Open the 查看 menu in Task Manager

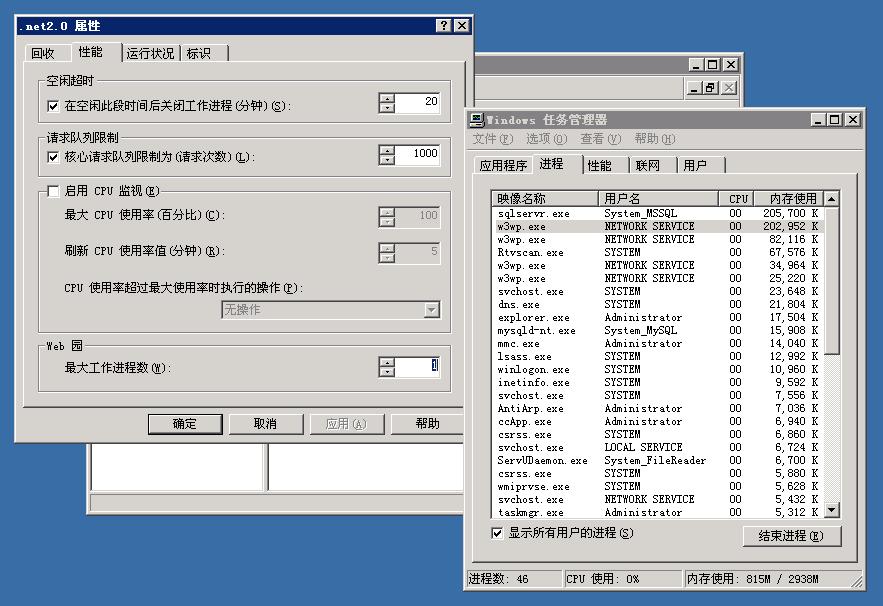[x=601, y=139]
